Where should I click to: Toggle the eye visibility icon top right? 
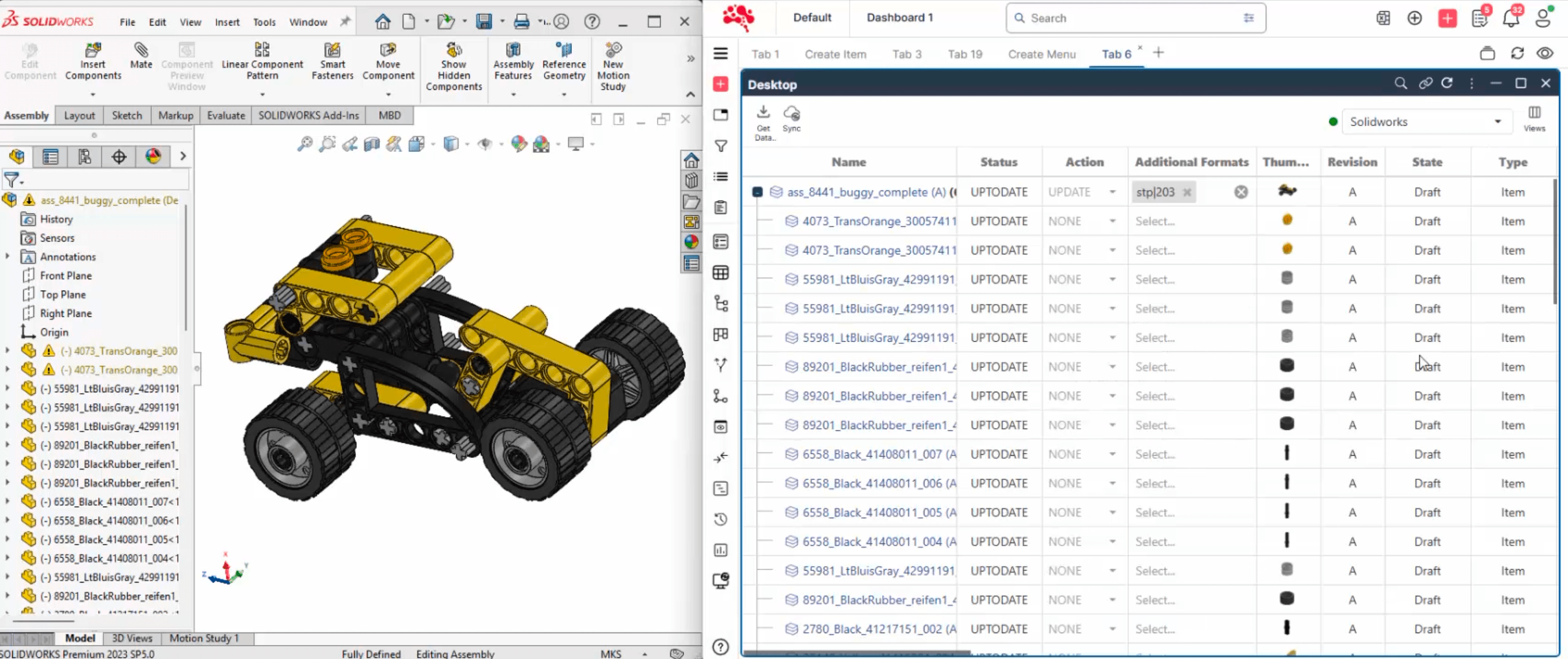pos(1545,54)
